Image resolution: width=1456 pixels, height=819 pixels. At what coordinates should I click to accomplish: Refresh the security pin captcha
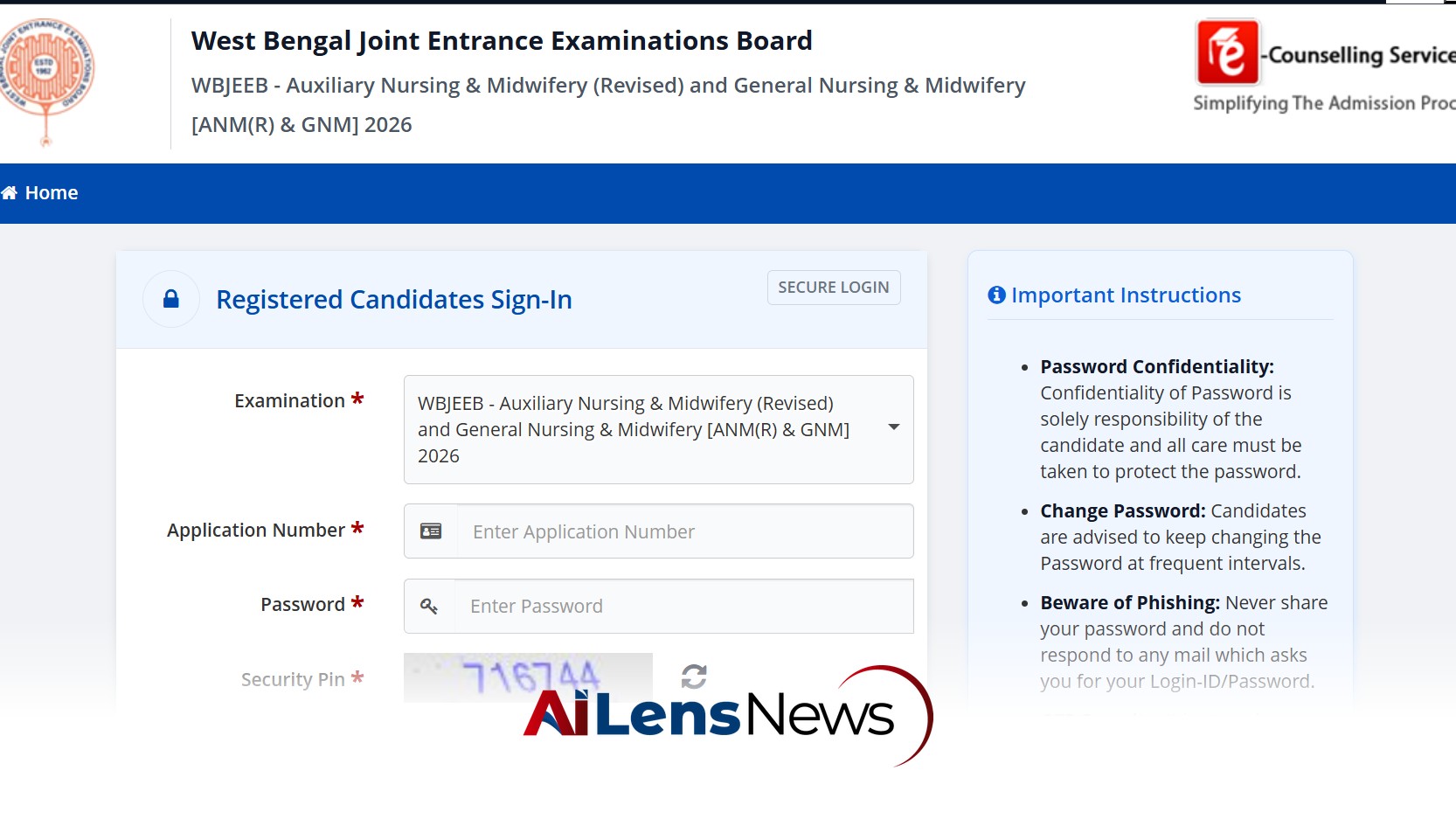point(694,677)
